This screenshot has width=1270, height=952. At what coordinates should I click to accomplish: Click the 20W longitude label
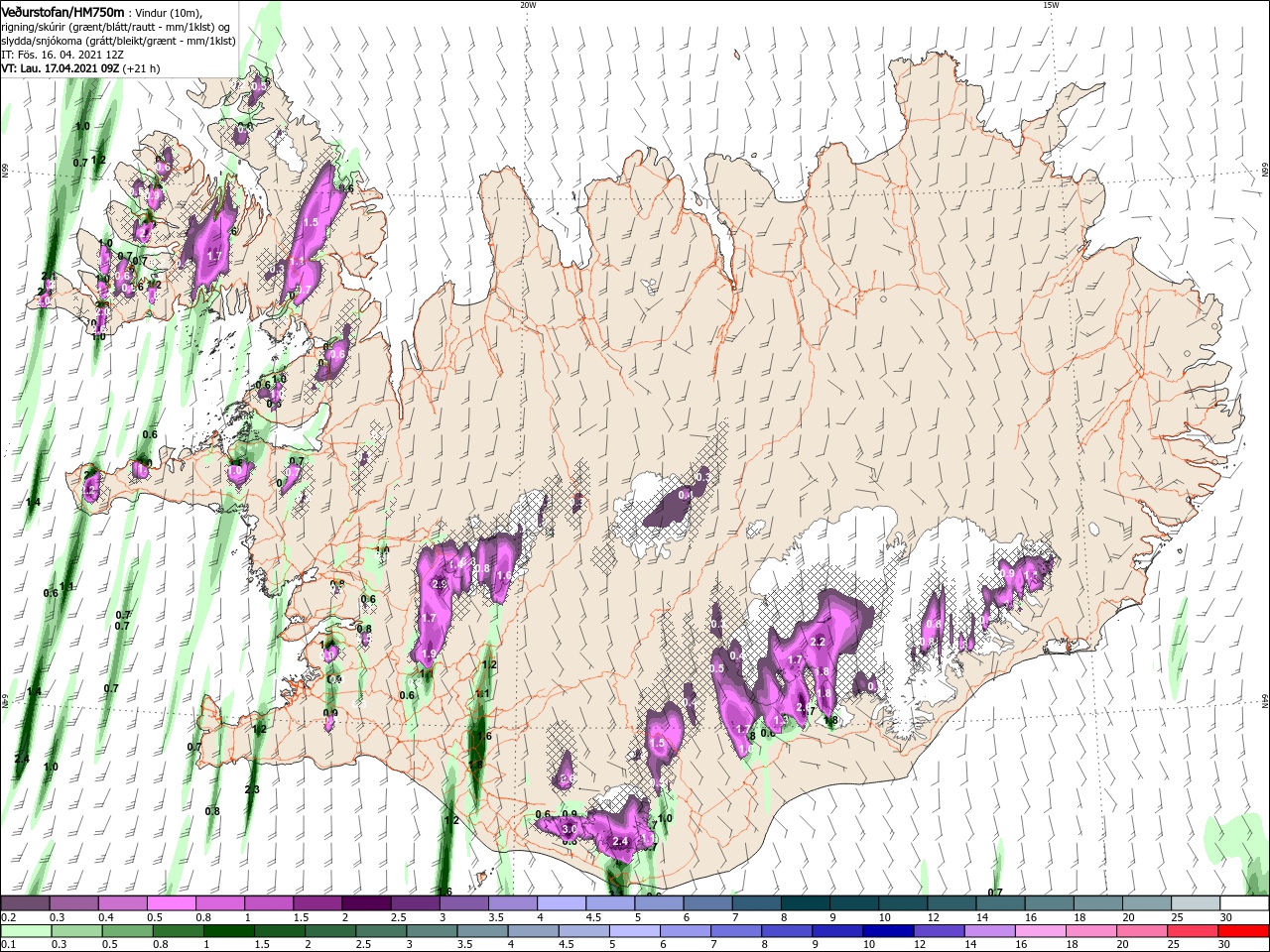coord(528,5)
